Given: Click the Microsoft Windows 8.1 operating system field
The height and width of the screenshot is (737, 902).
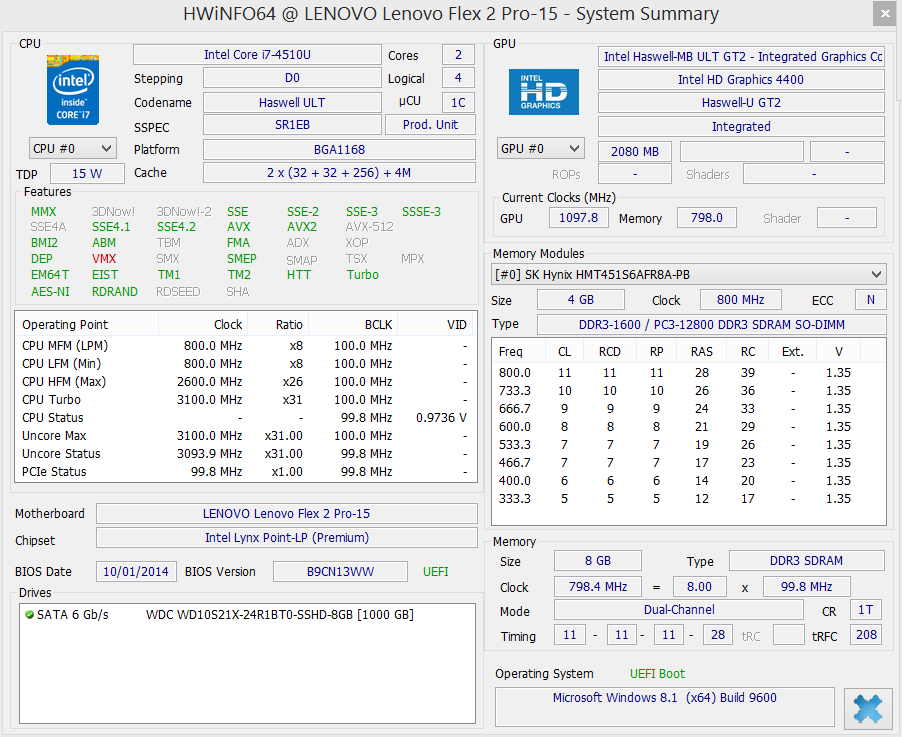Looking at the screenshot, I should [x=664, y=698].
